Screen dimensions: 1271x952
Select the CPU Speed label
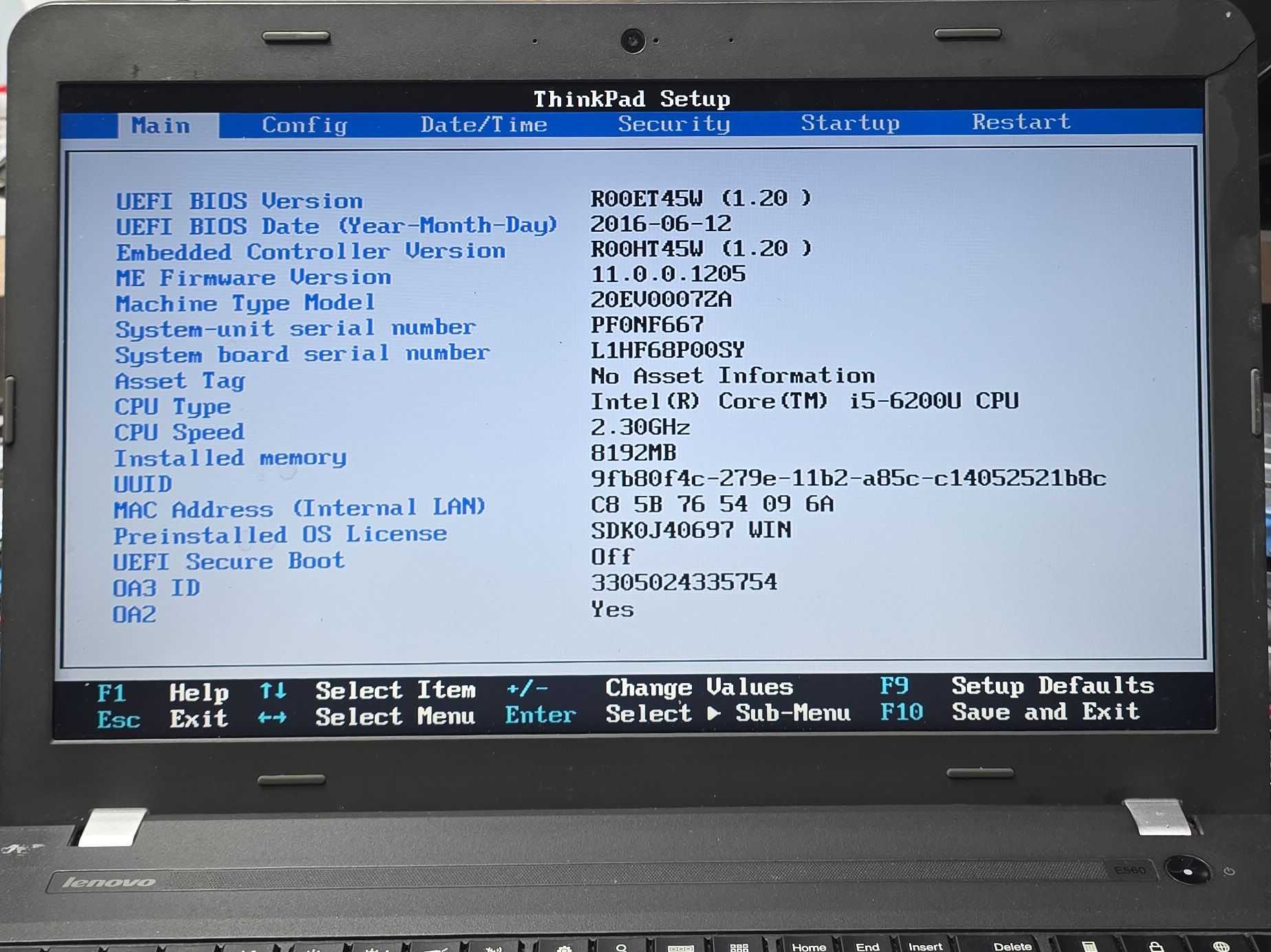pos(180,432)
